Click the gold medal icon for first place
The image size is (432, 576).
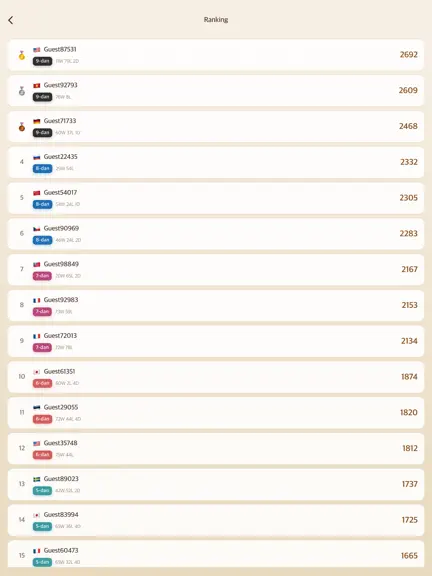22,55
